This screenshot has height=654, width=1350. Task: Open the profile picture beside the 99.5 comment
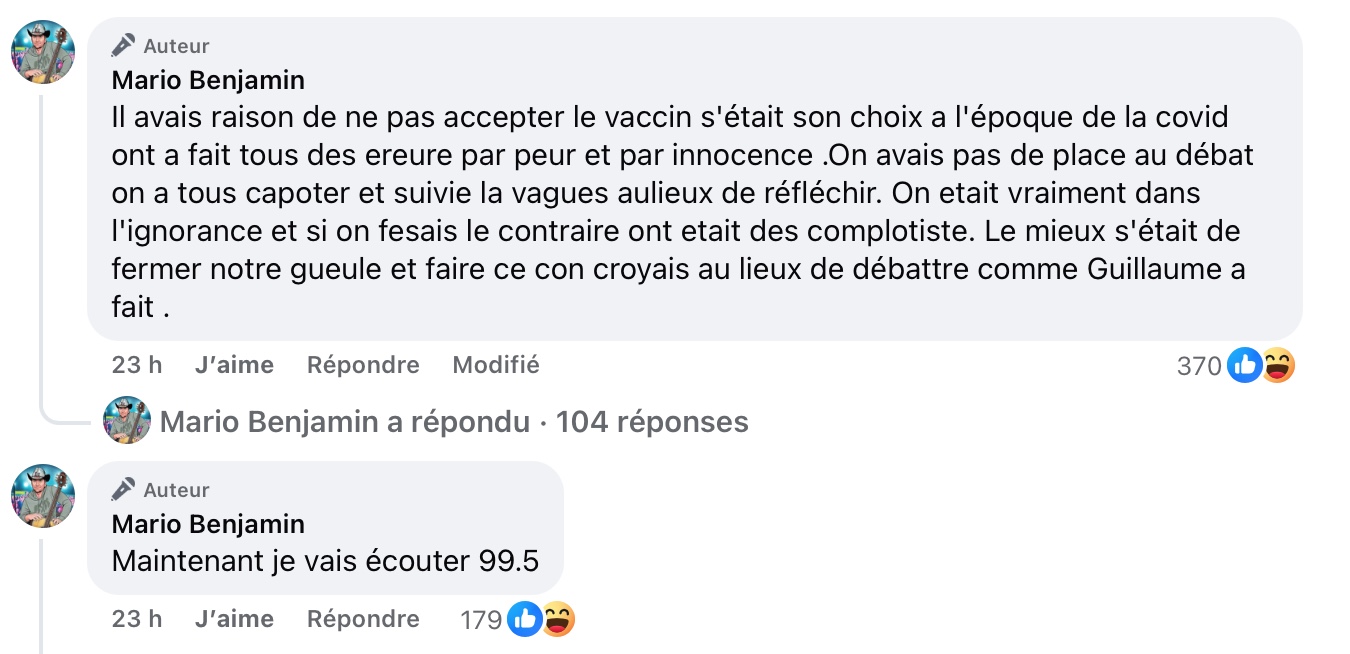pyautogui.click(x=43, y=495)
